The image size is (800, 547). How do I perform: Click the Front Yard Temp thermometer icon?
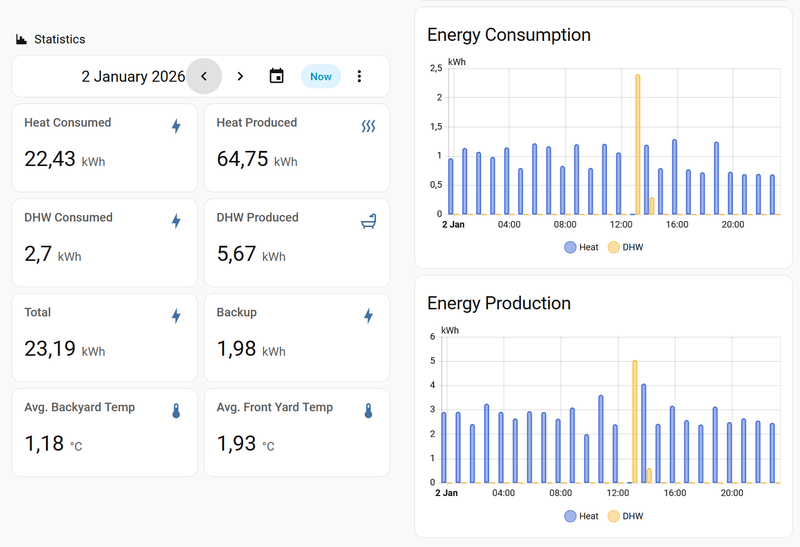pos(368,411)
